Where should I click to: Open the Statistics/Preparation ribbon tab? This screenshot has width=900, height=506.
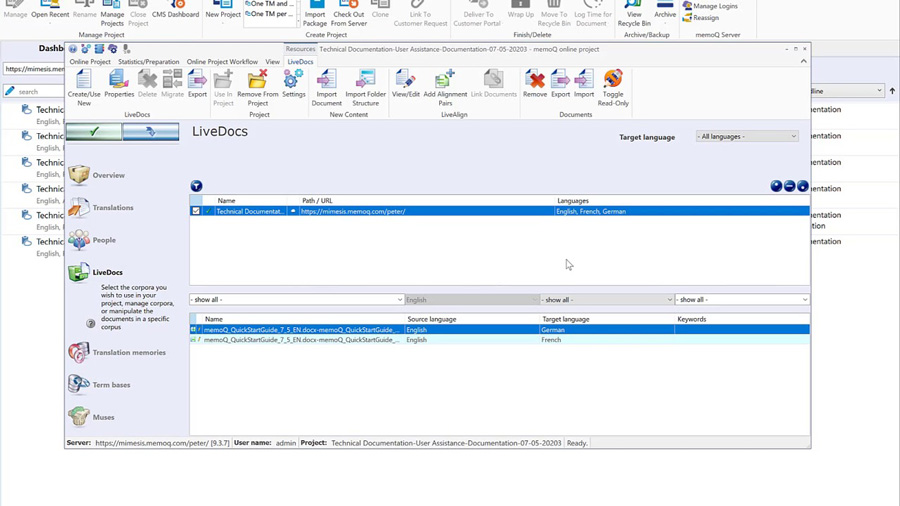(149, 61)
